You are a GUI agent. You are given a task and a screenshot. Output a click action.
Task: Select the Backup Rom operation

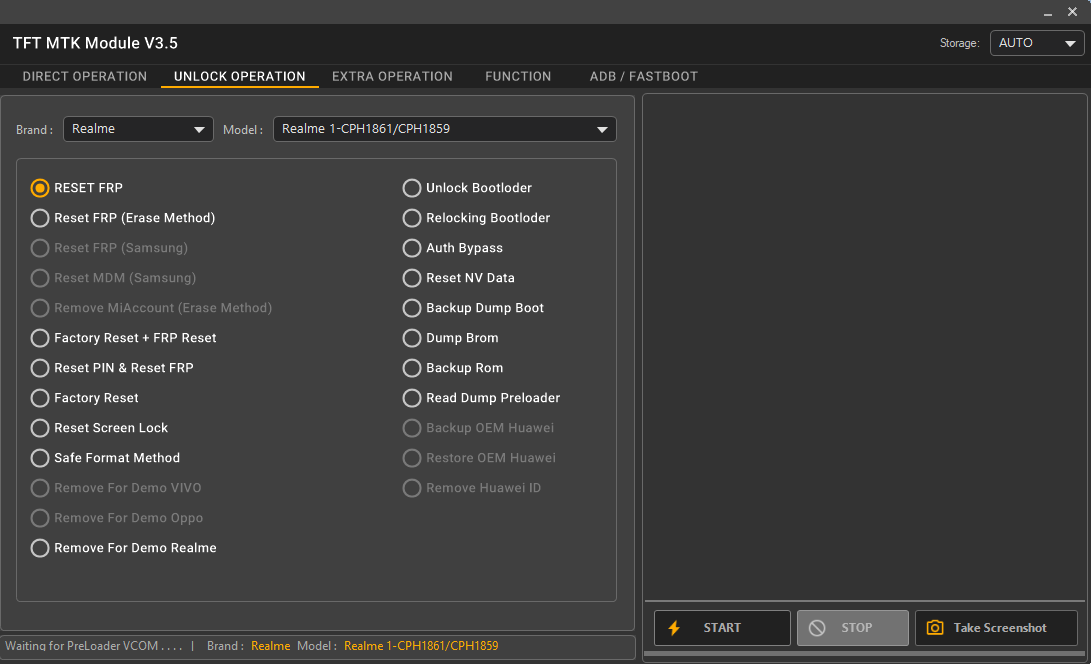[x=411, y=368]
